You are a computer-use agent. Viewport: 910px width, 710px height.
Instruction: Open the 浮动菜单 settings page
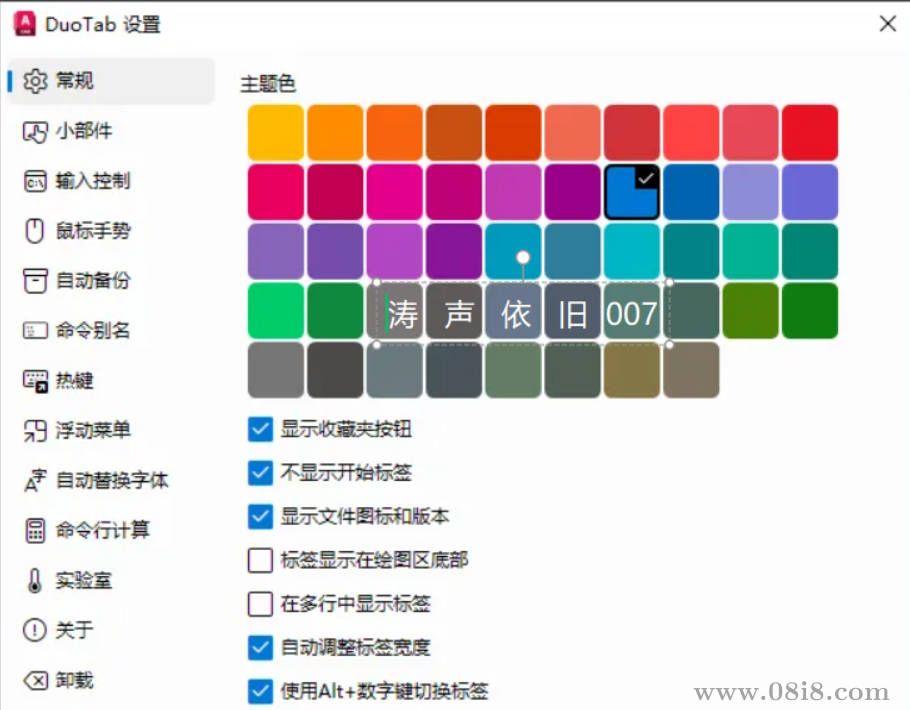(92, 431)
